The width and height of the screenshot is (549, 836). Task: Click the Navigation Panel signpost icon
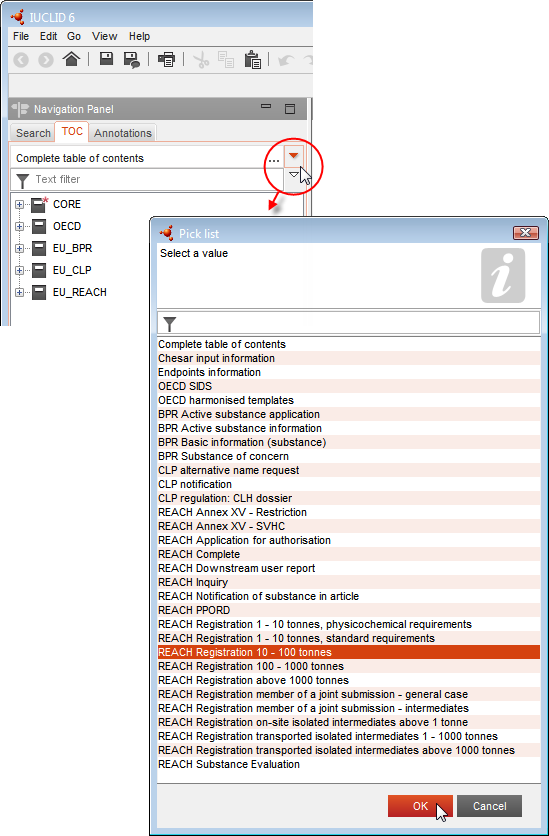pos(20,109)
